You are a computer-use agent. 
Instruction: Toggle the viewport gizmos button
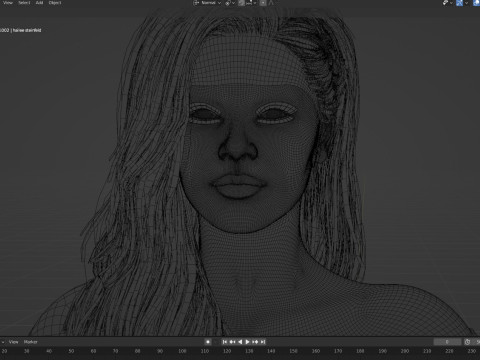tap(459, 3)
